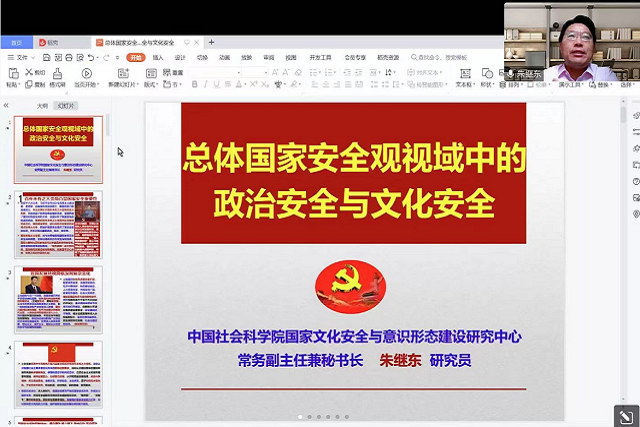640x427 pixels.
Task: Open the 文件 (File) menu dropdown
Action: [x=19, y=58]
